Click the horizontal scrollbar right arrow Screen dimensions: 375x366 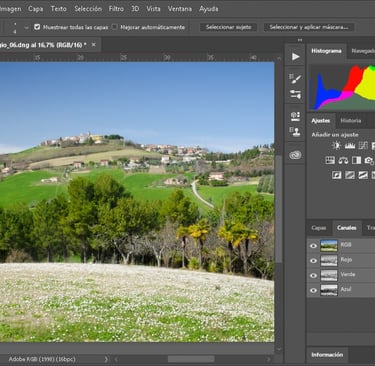[x=269, y=359]
